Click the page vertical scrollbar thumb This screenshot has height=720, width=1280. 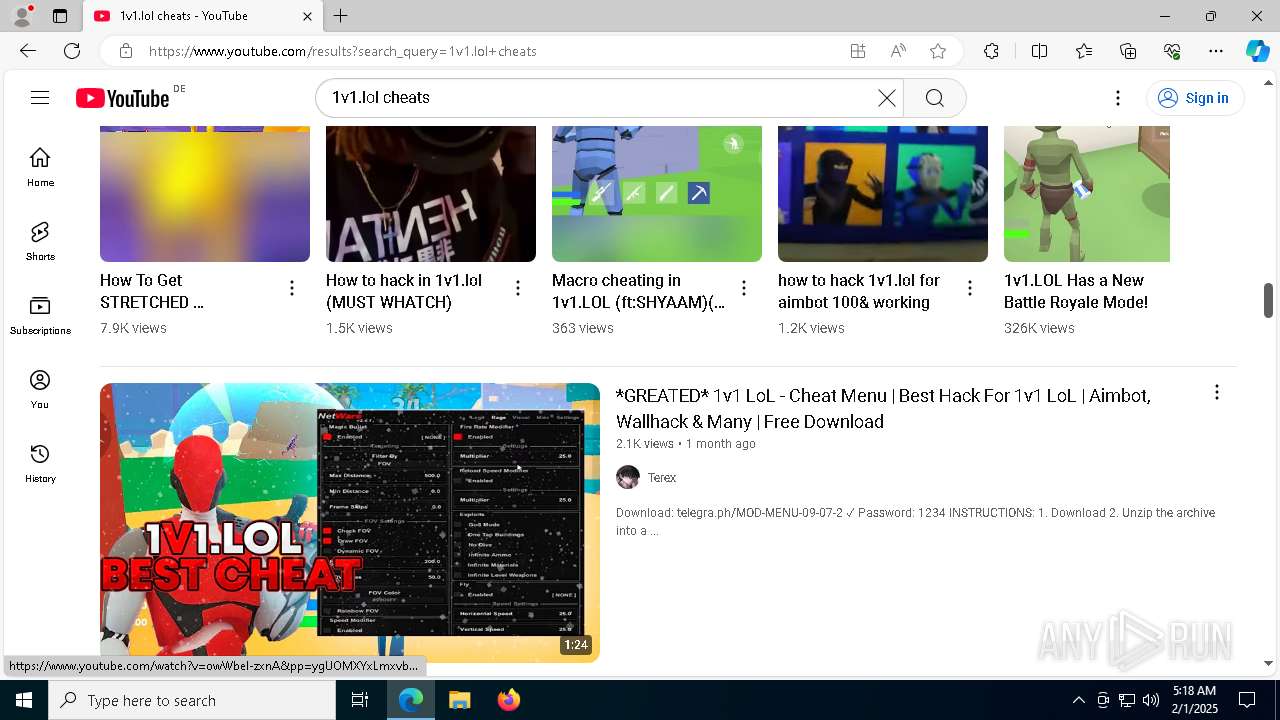click(1268, 301)
